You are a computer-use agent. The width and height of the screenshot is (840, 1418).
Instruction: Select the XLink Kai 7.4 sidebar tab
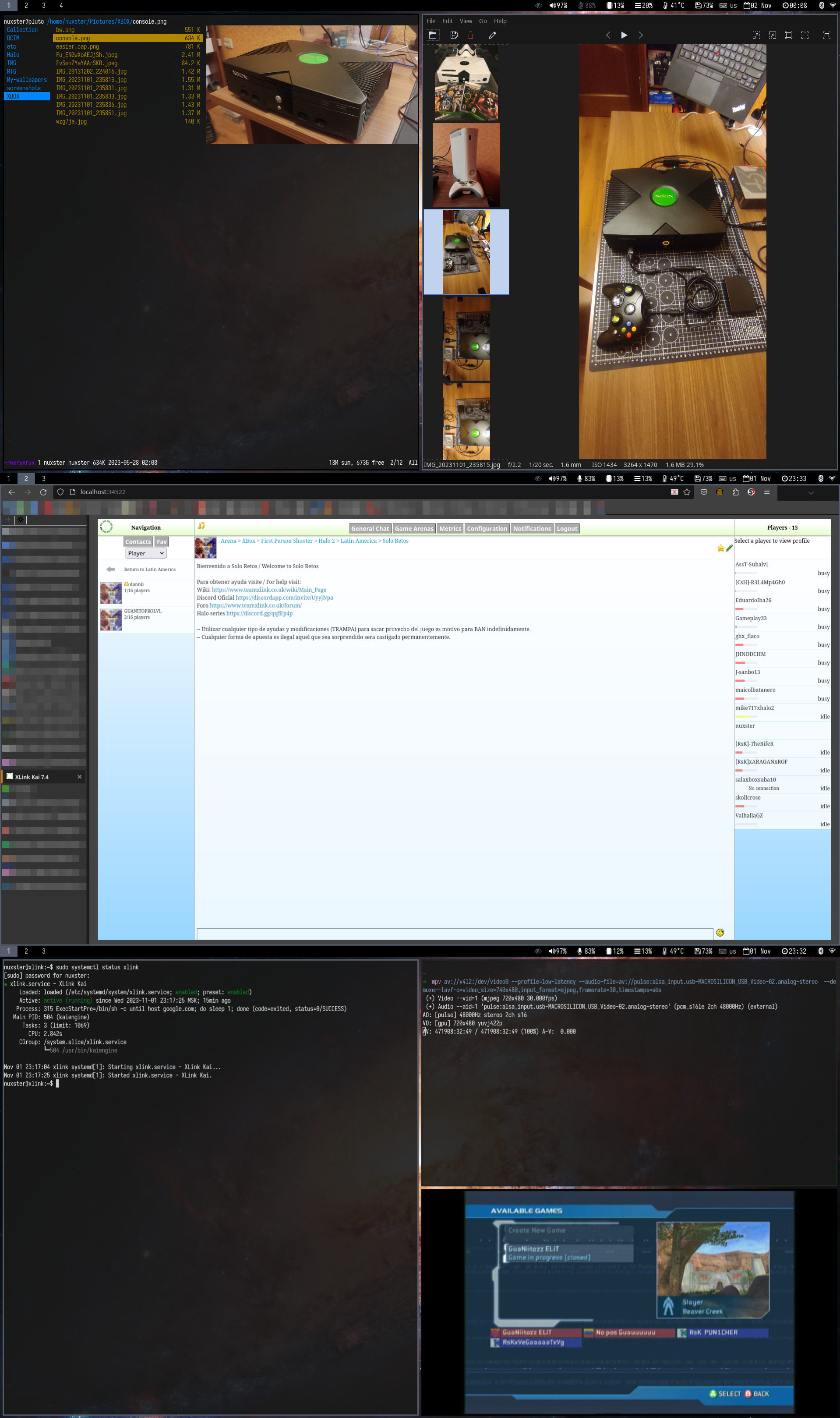click(x=44, y=777)
